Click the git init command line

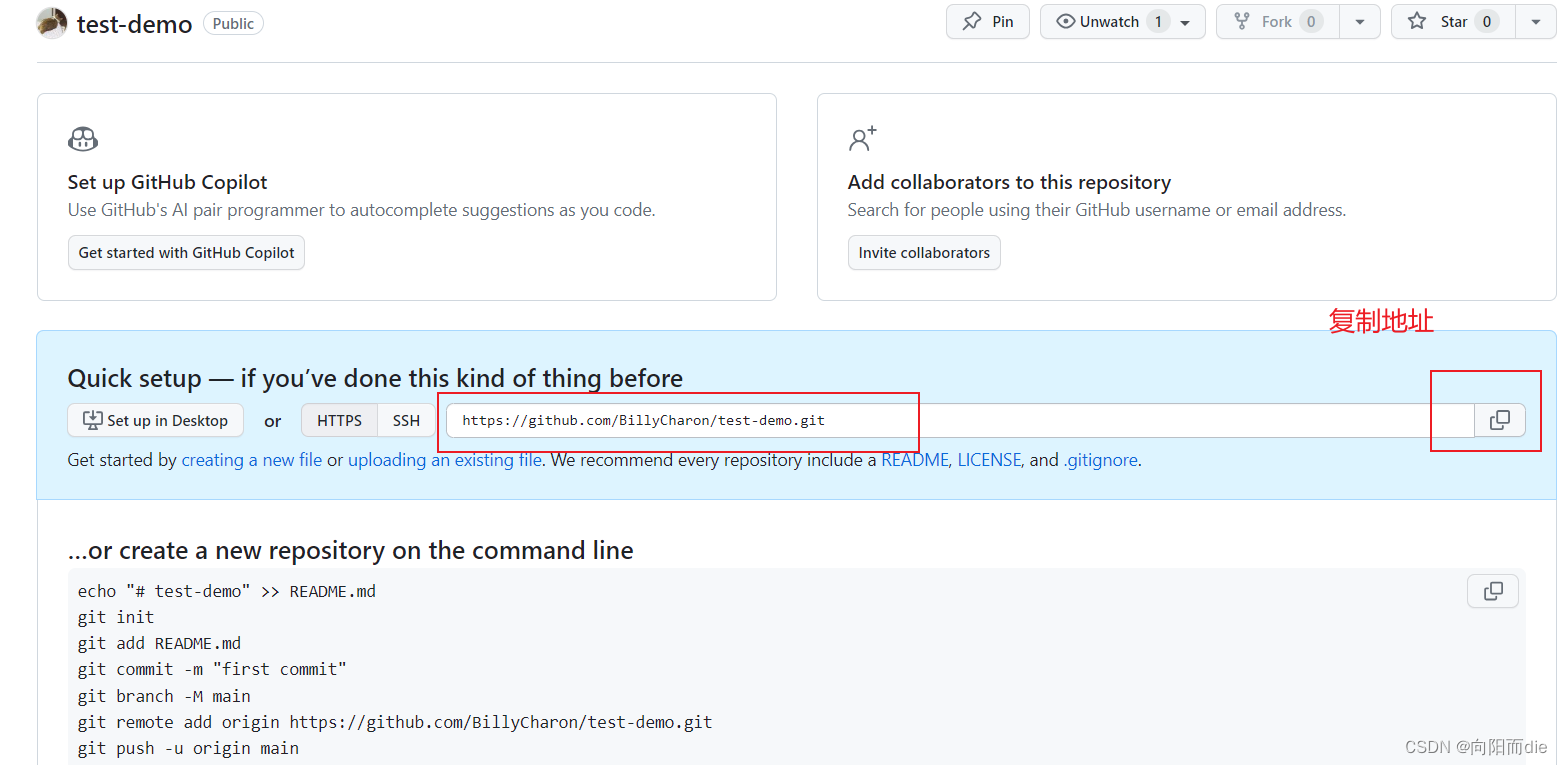(116, 617)
